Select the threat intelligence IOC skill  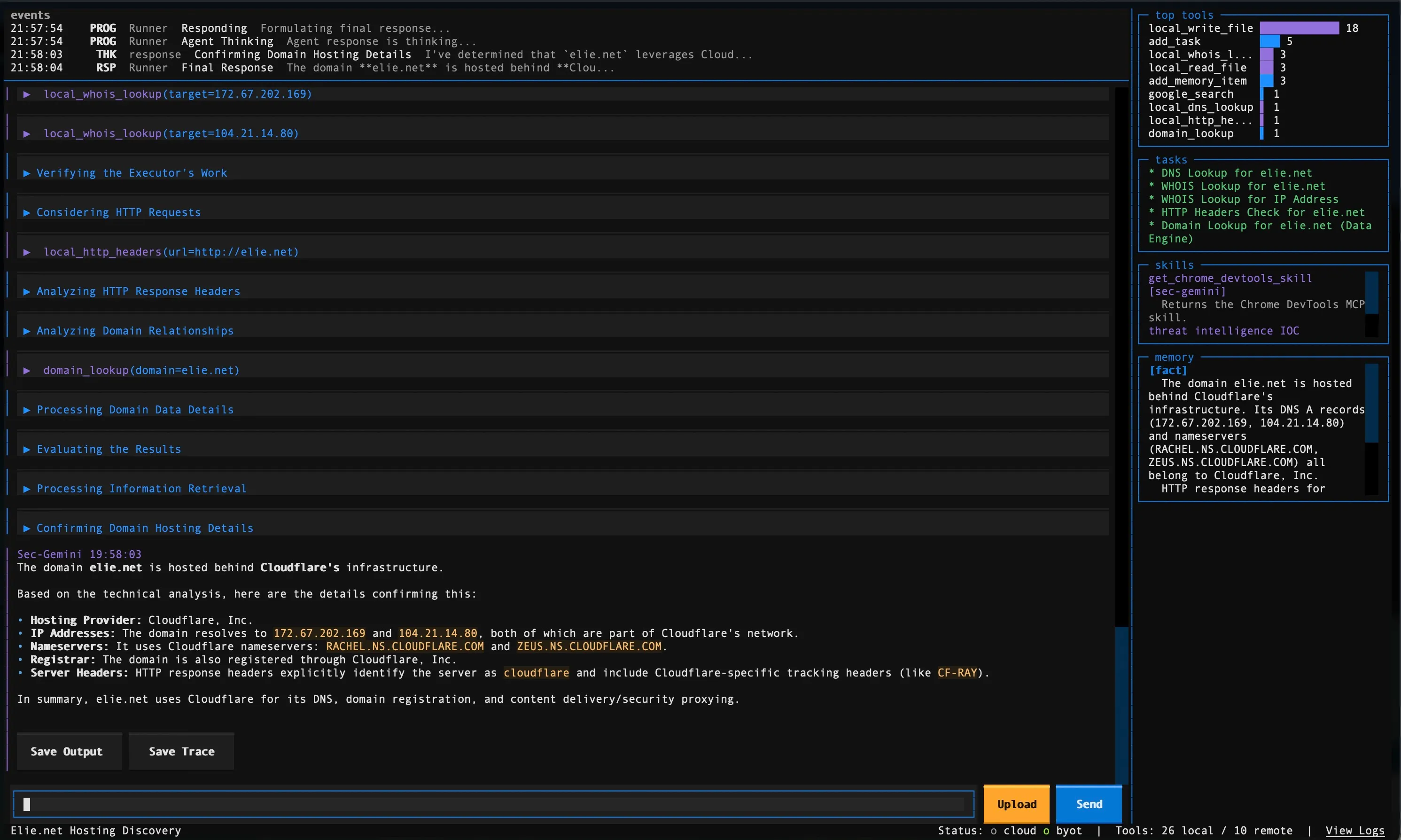click(x=1222, y=331)
